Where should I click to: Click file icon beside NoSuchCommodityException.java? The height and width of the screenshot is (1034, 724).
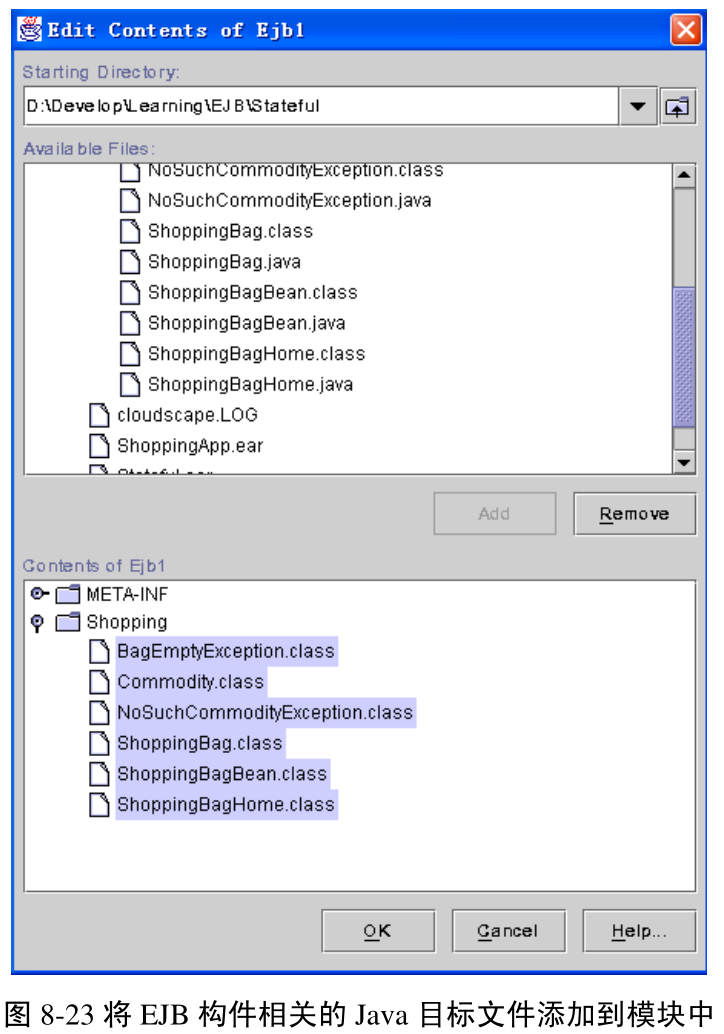(x=130, y=200)
